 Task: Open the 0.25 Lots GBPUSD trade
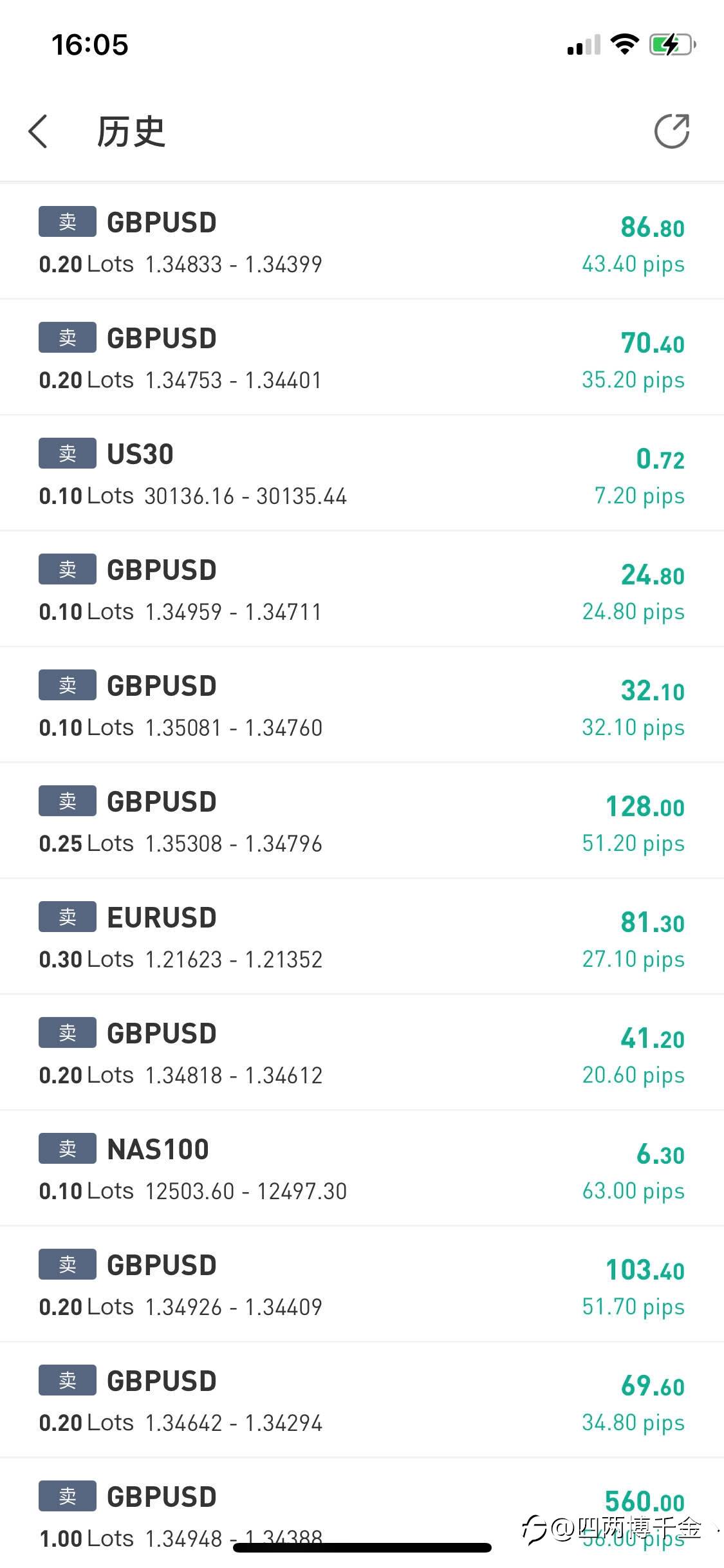click(362, 821)
